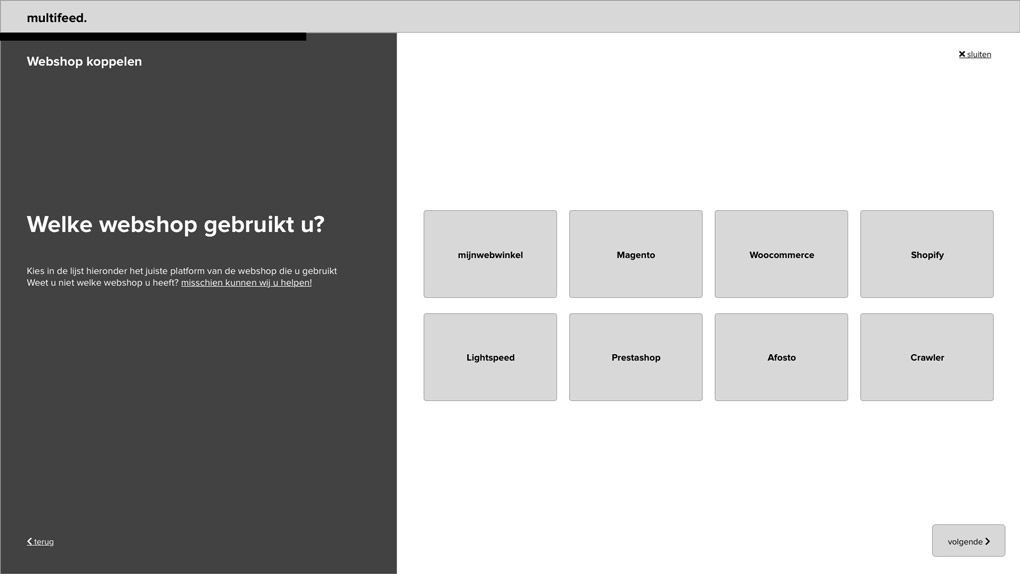Open the 'misschien kunnen wij u helpen' link

tap(247, 283)
